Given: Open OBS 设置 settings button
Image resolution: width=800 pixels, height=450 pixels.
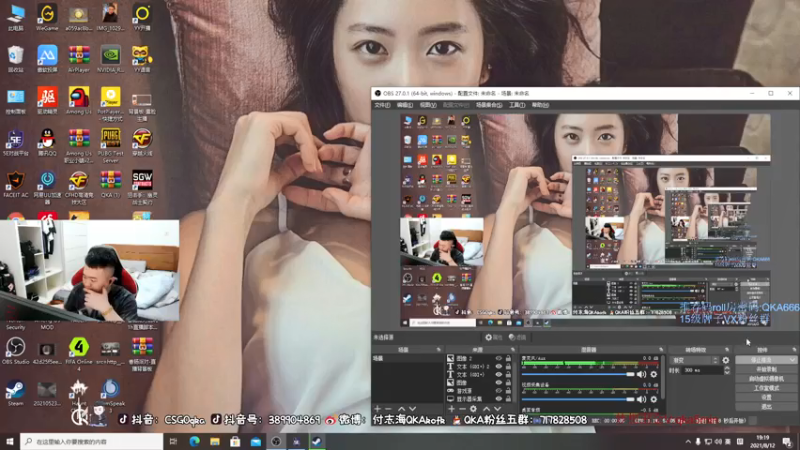Looking at the screenshot, I should pos(766,397).
